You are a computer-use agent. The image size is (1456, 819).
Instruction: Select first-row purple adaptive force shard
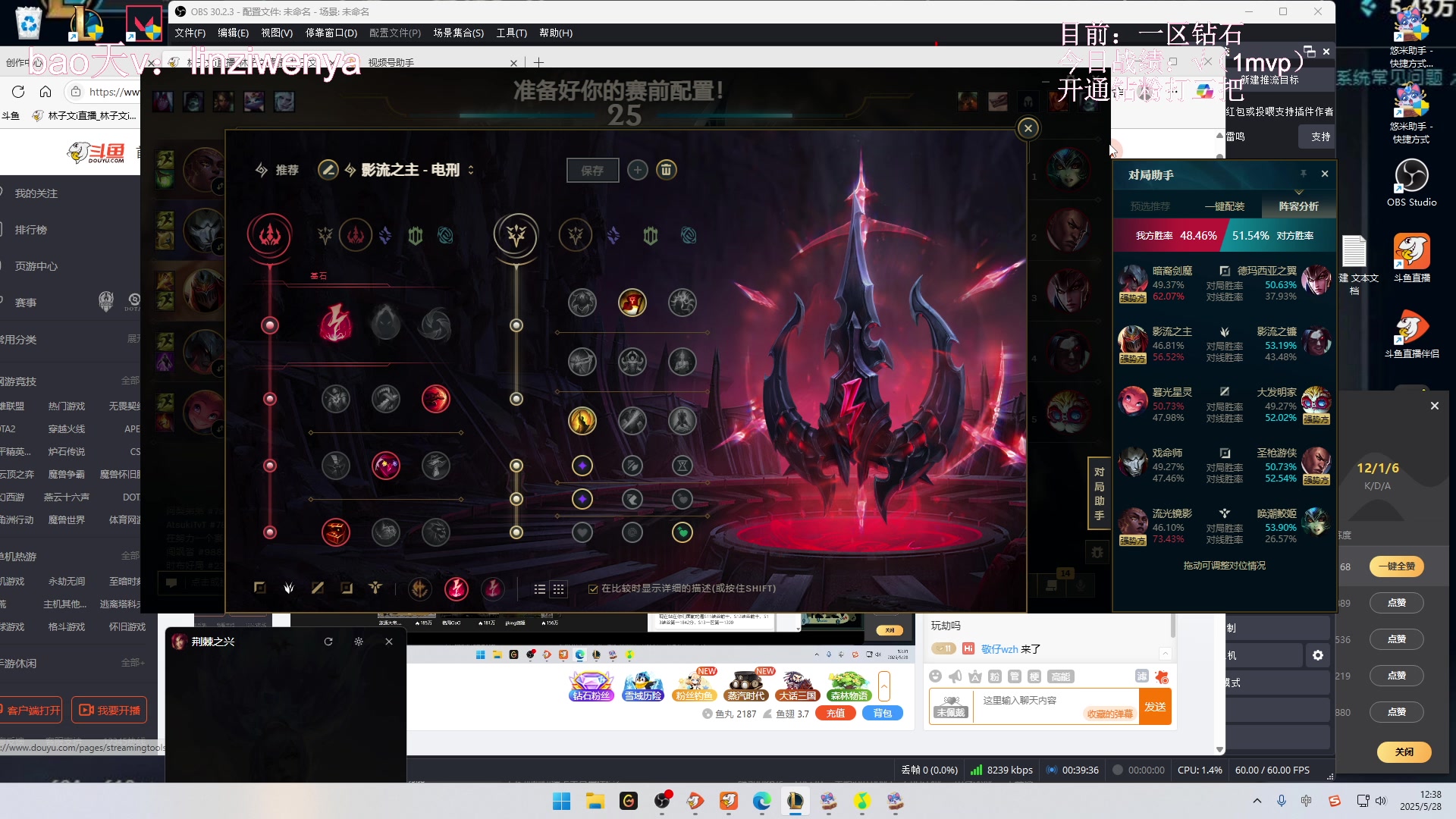582,466
